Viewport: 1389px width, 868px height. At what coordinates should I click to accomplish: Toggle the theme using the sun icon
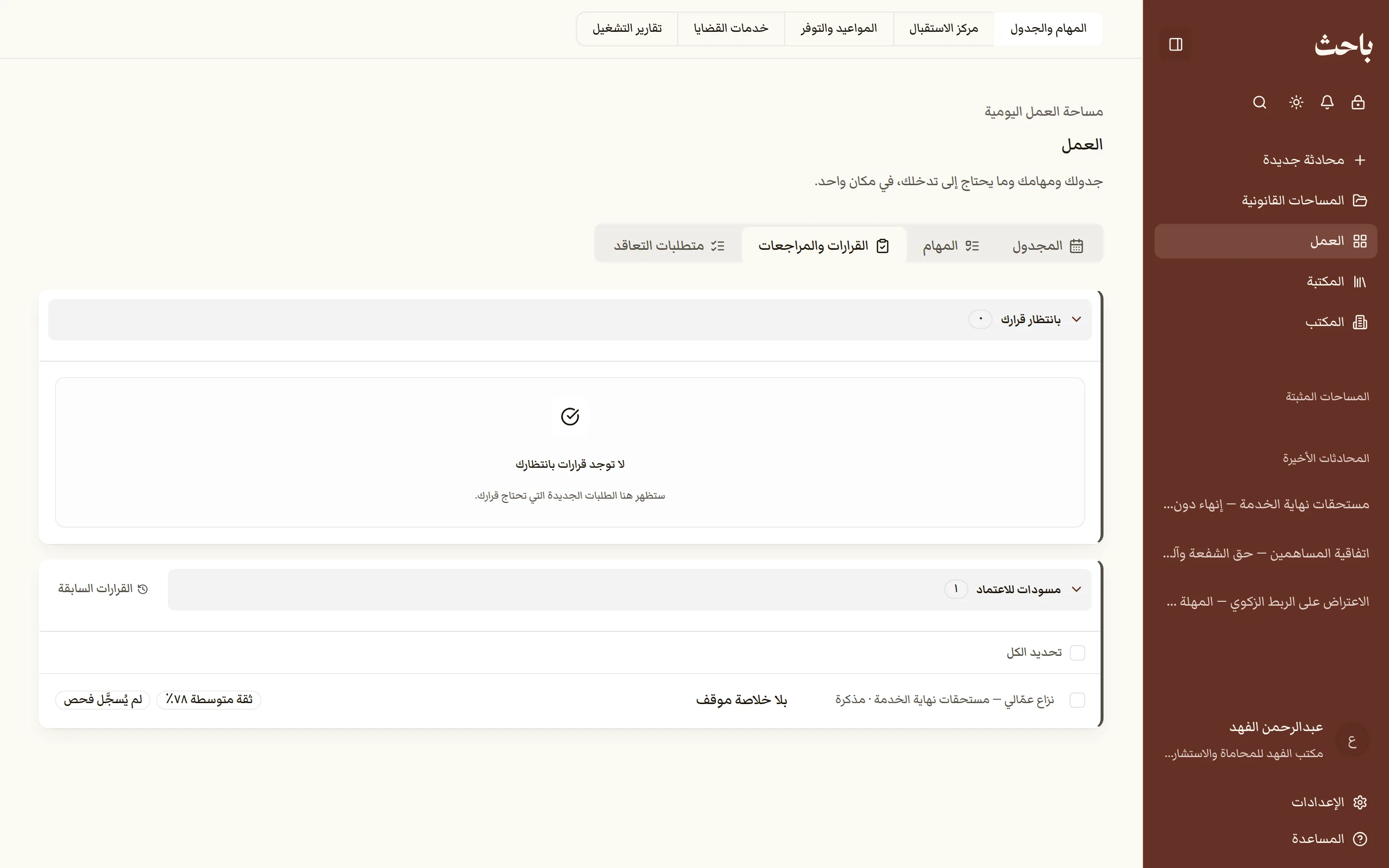pyautogui.click(x=1296, y=102)
